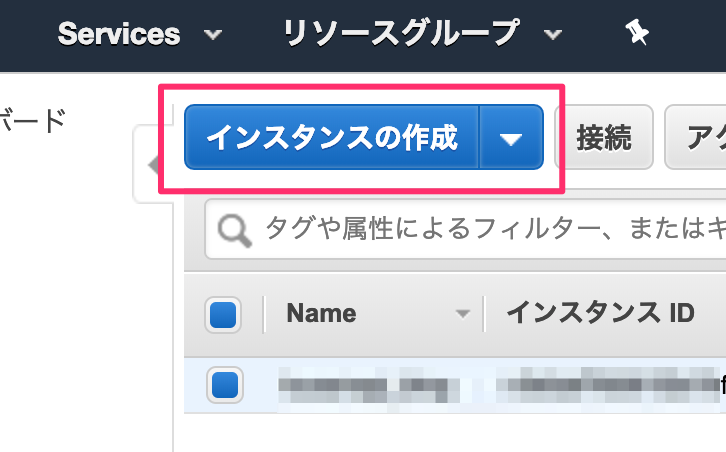Collapse the sidebar using the left arrow
The width and height of the screenshot is (726, 452).
point(153,164)
